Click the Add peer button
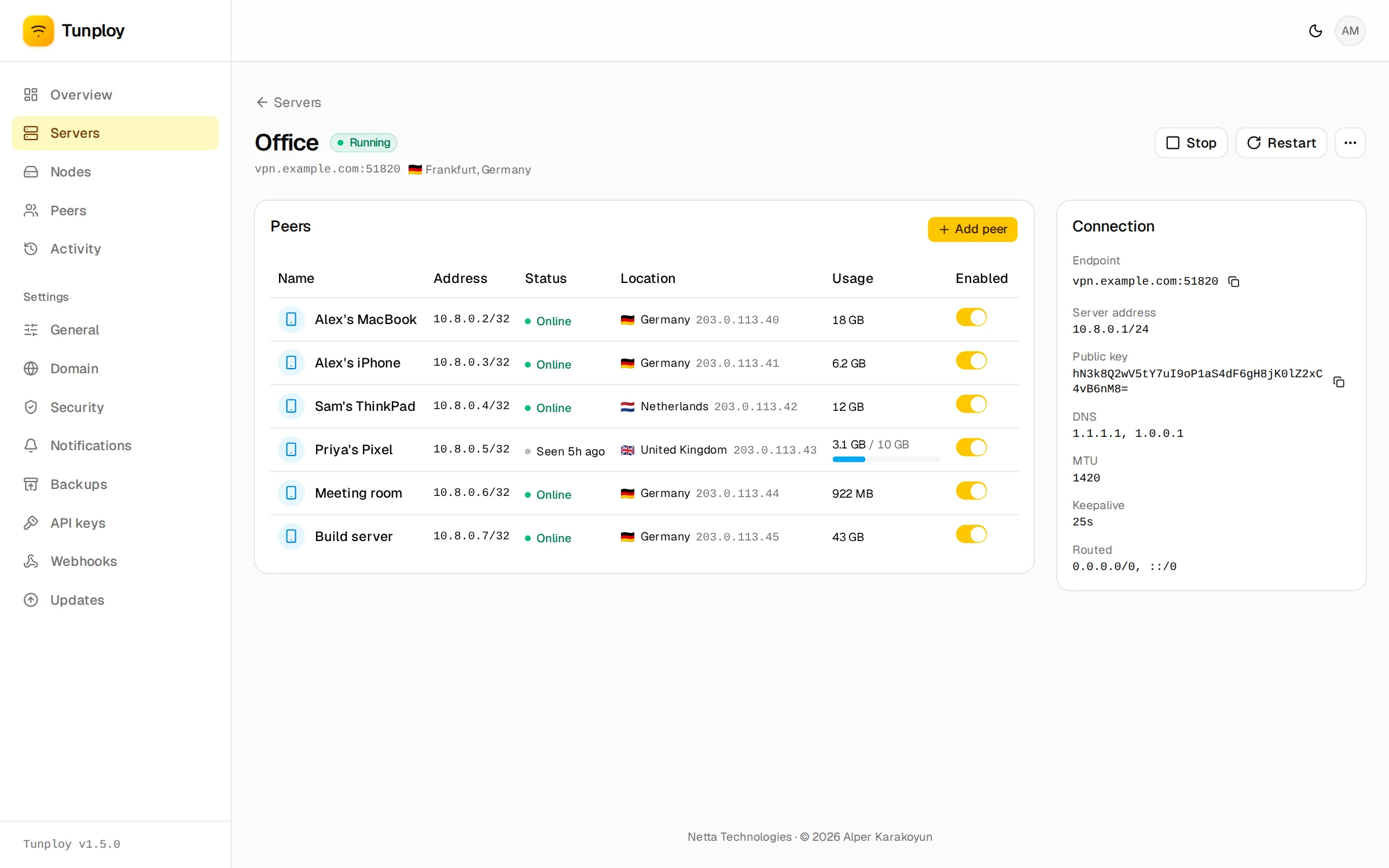 [x=972, y=229]
